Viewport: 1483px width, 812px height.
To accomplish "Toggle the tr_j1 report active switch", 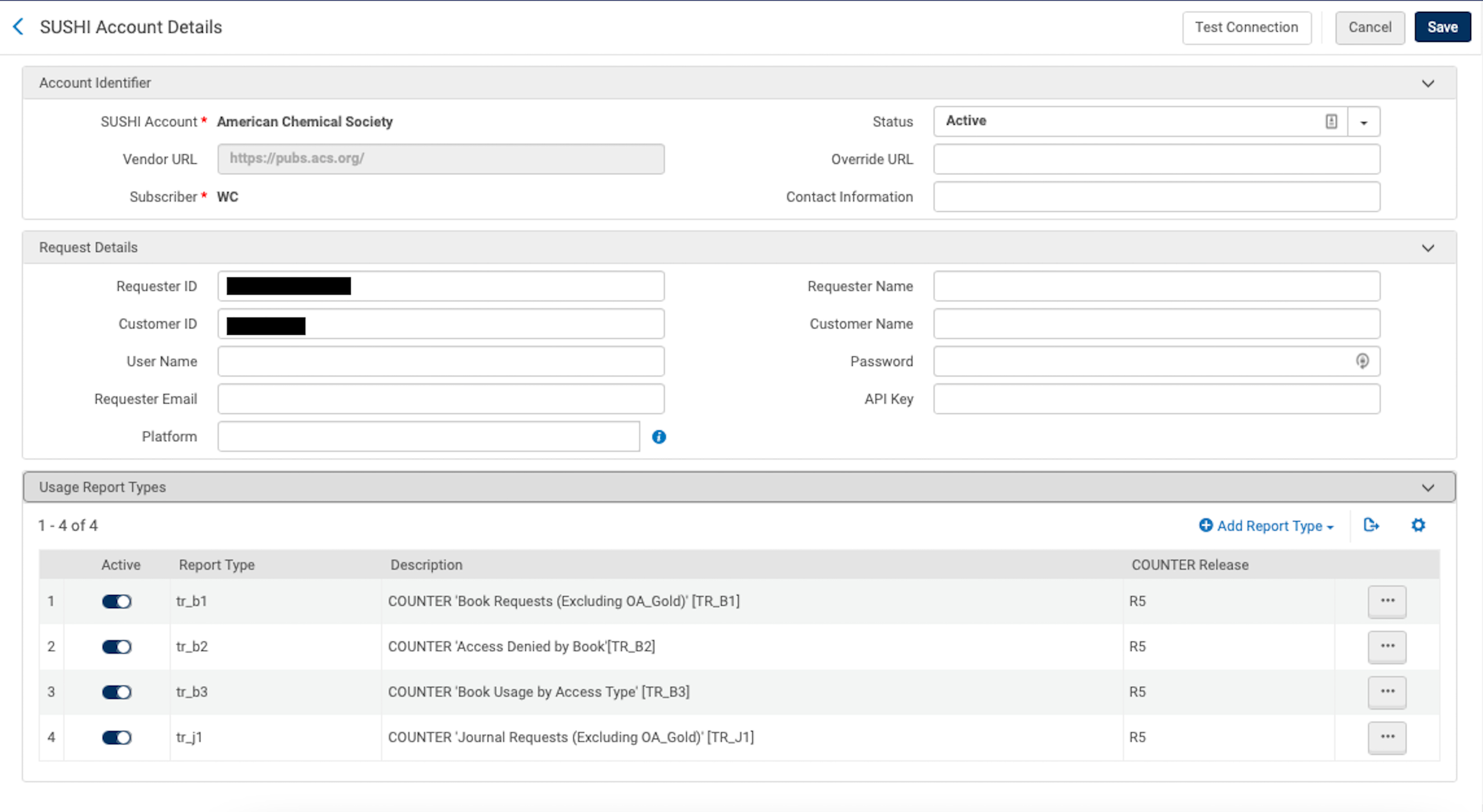I will pos(117,737).
